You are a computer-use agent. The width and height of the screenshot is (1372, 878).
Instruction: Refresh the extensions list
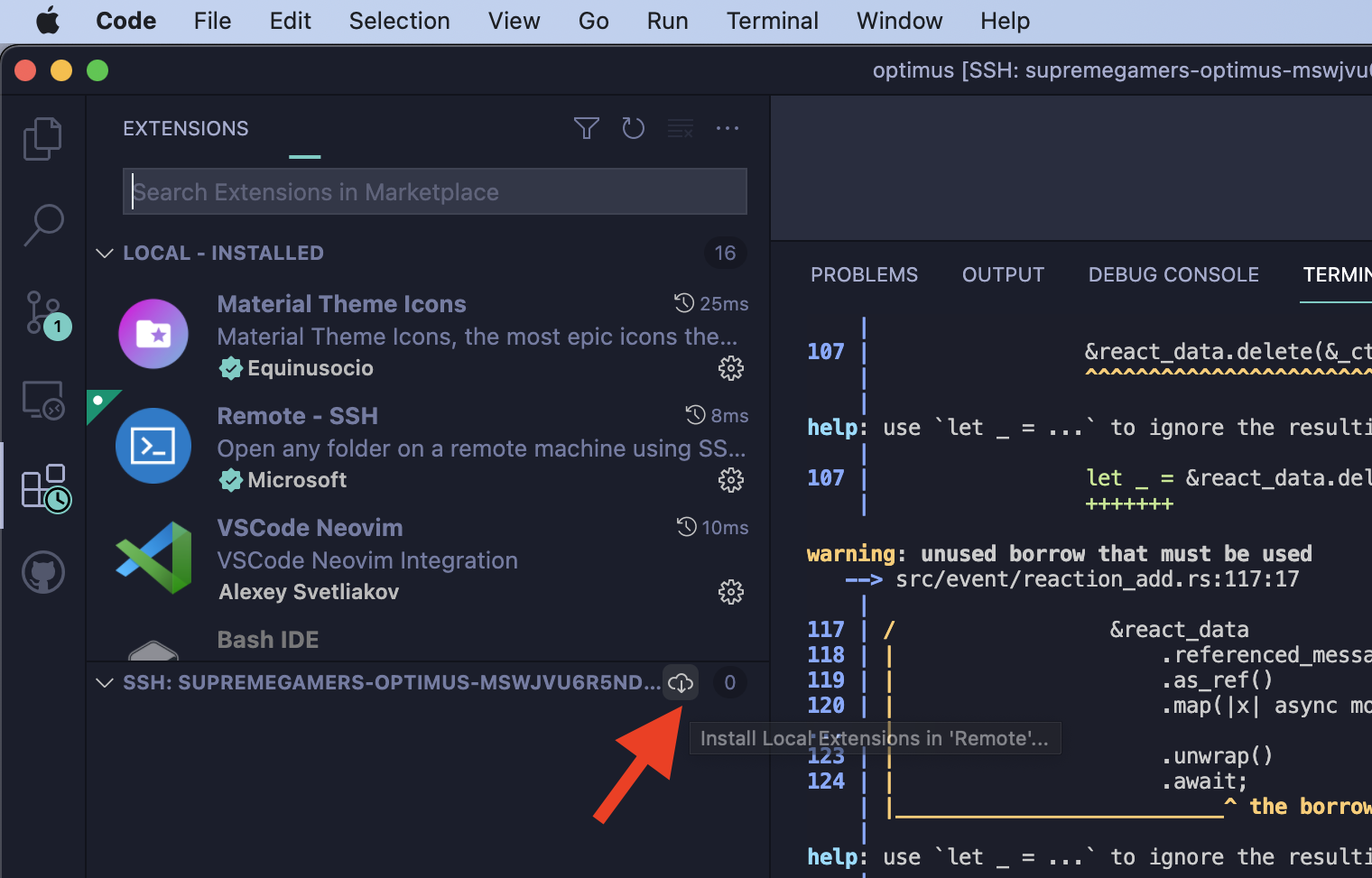(x=634, y=128)
